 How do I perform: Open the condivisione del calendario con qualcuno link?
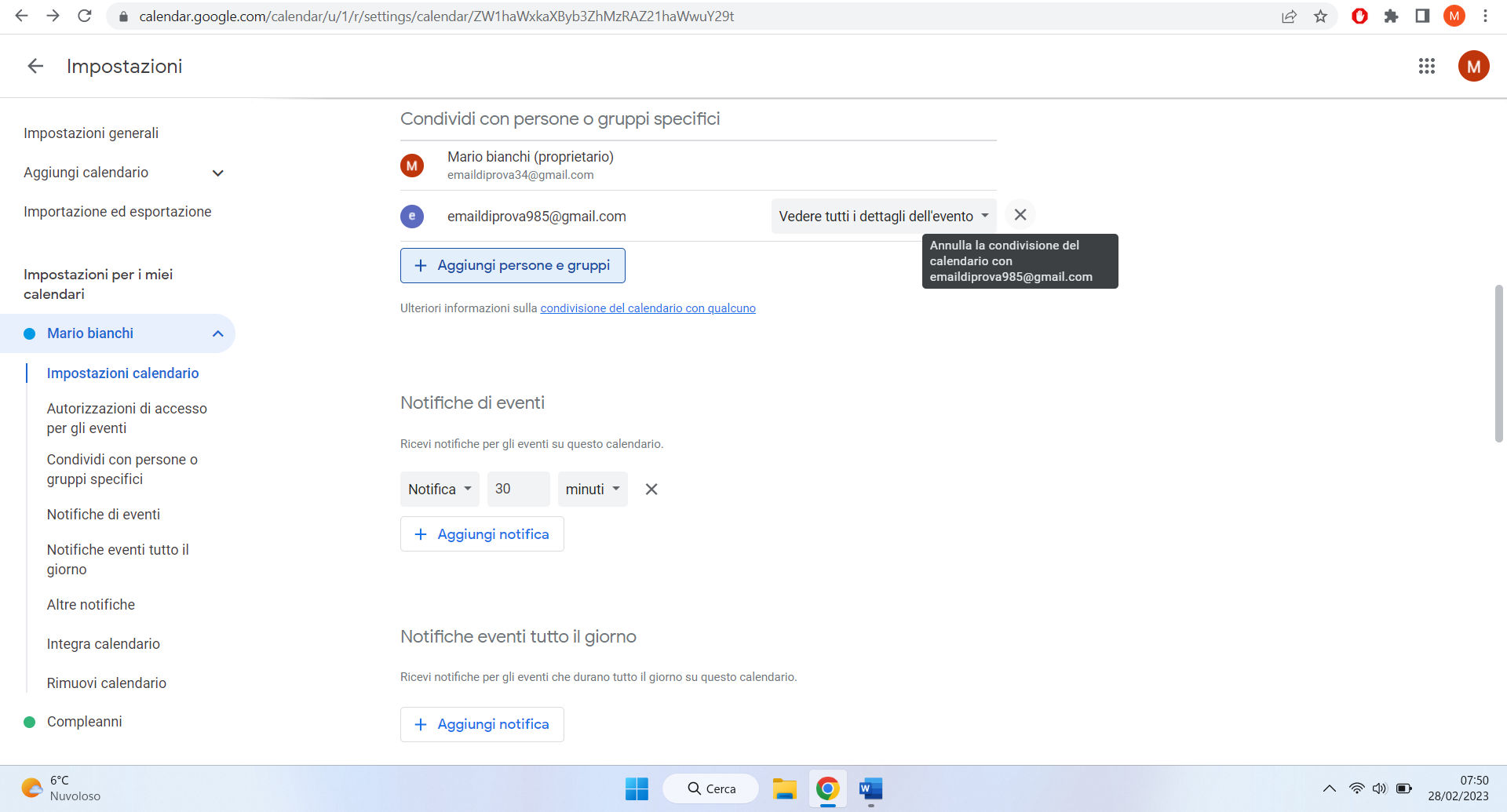pos(647,308)
